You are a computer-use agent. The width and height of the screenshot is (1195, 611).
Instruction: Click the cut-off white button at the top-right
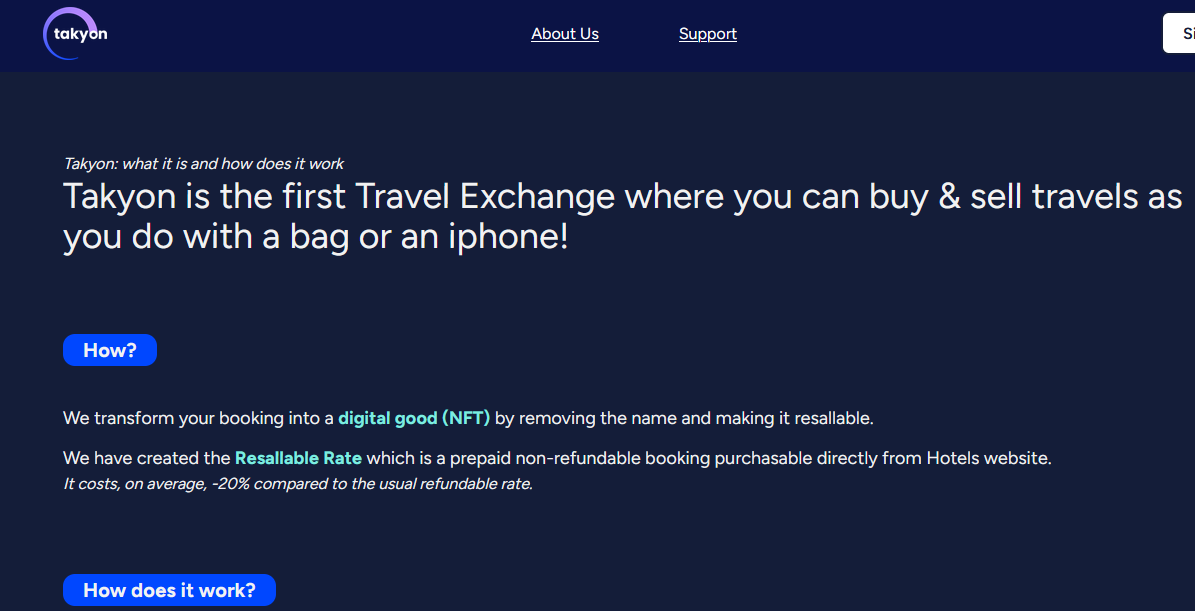[1178, 34]
